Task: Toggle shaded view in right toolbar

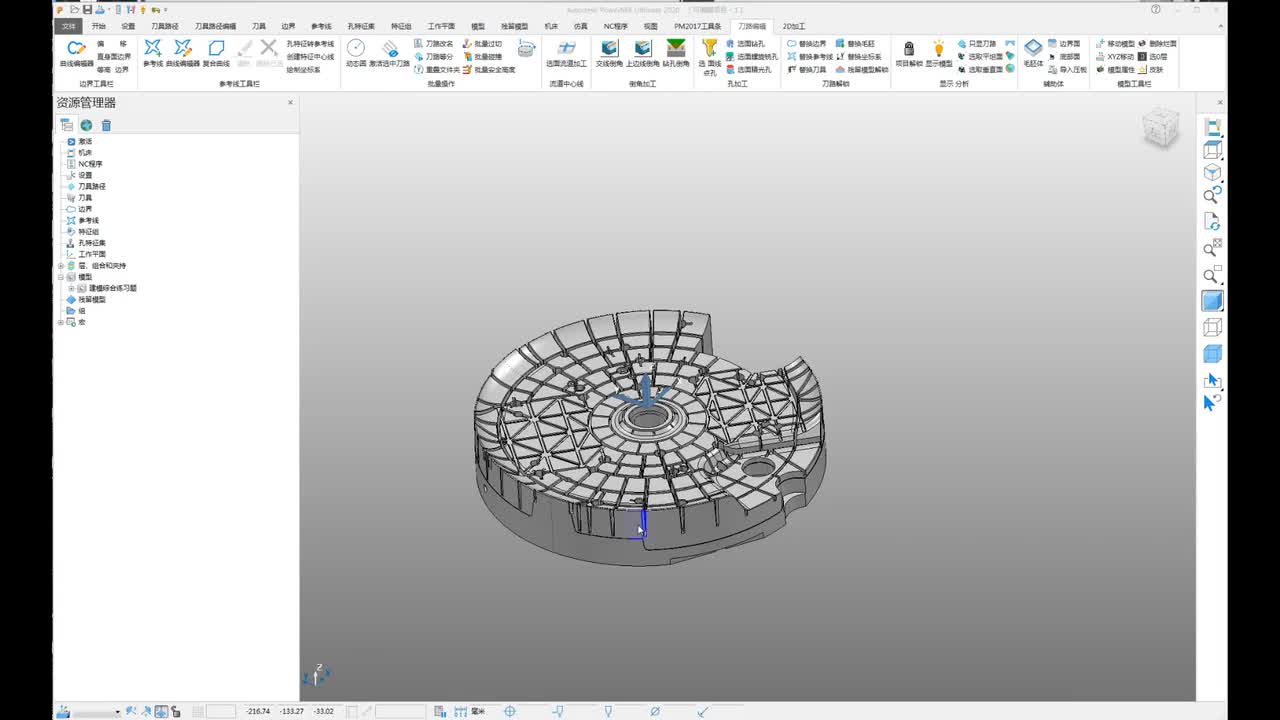Action: pyautogui.click(x=1212, y=301)
